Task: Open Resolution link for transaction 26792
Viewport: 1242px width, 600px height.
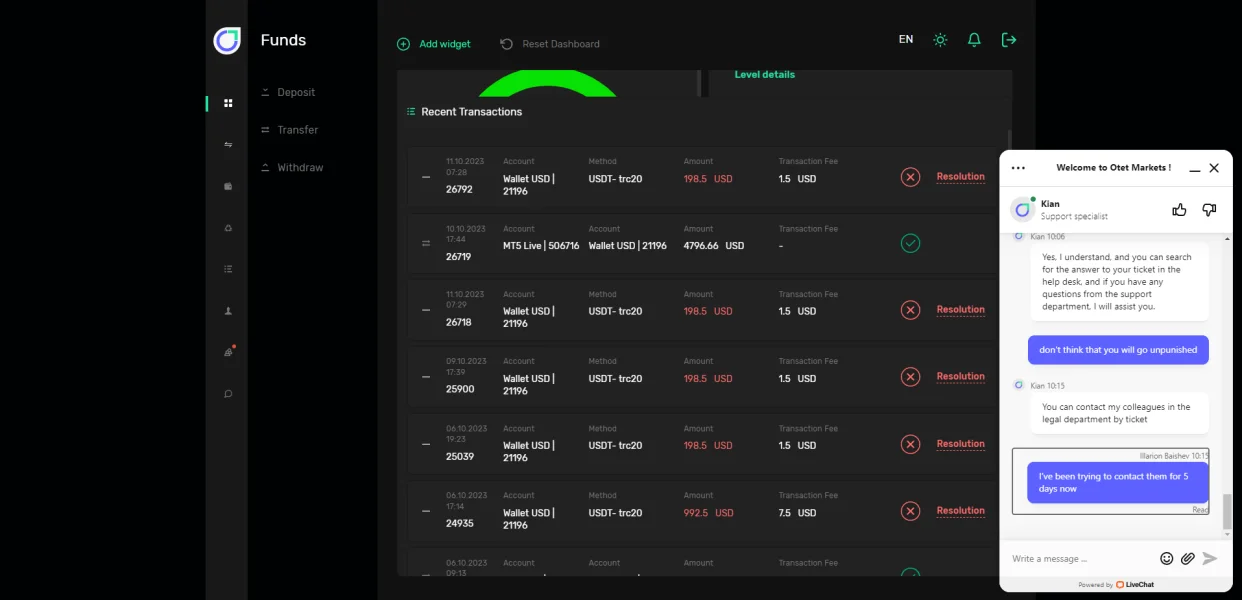Action: pos(961,177)
